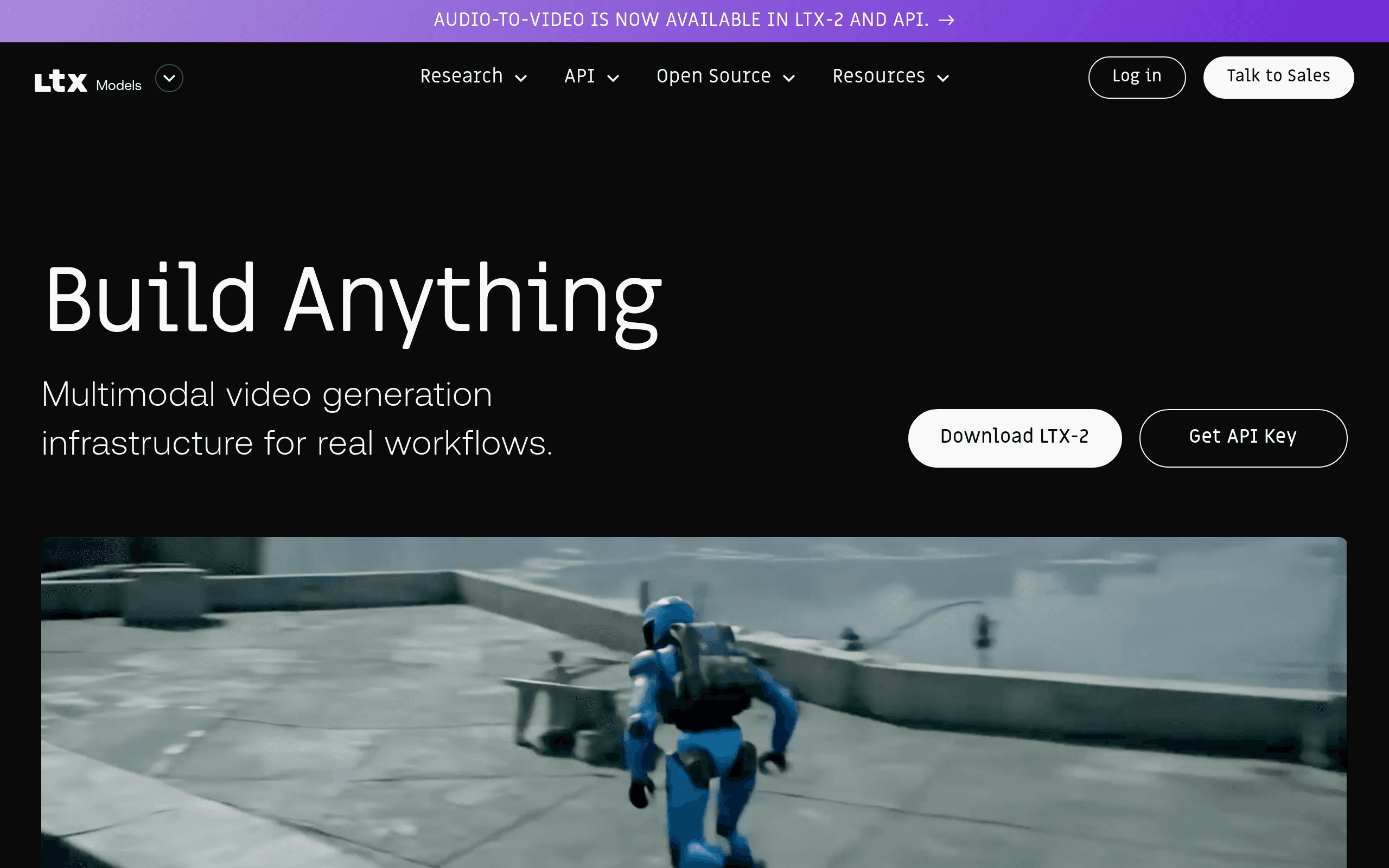Viewport: 1389px width, 868px height.
Task: Expand the chevron next to API
Action: tap(613, 78)
